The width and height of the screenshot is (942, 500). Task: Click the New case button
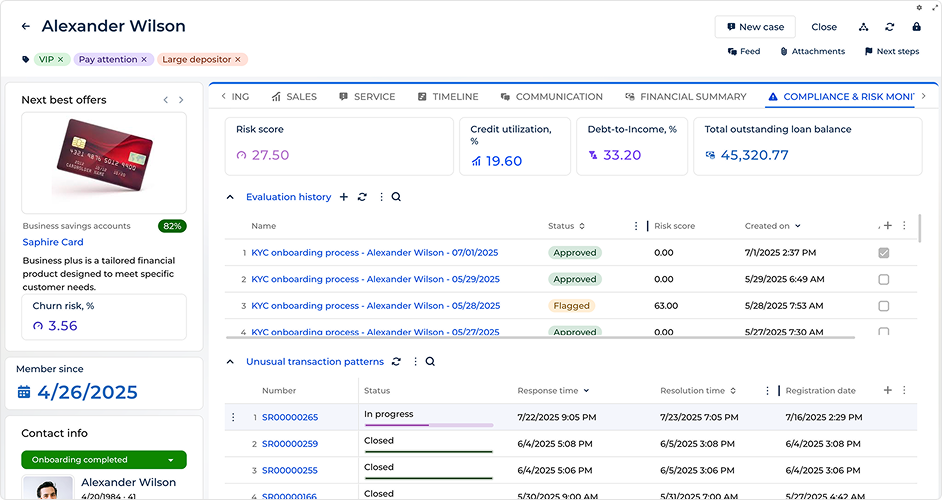tap(755, 27)
